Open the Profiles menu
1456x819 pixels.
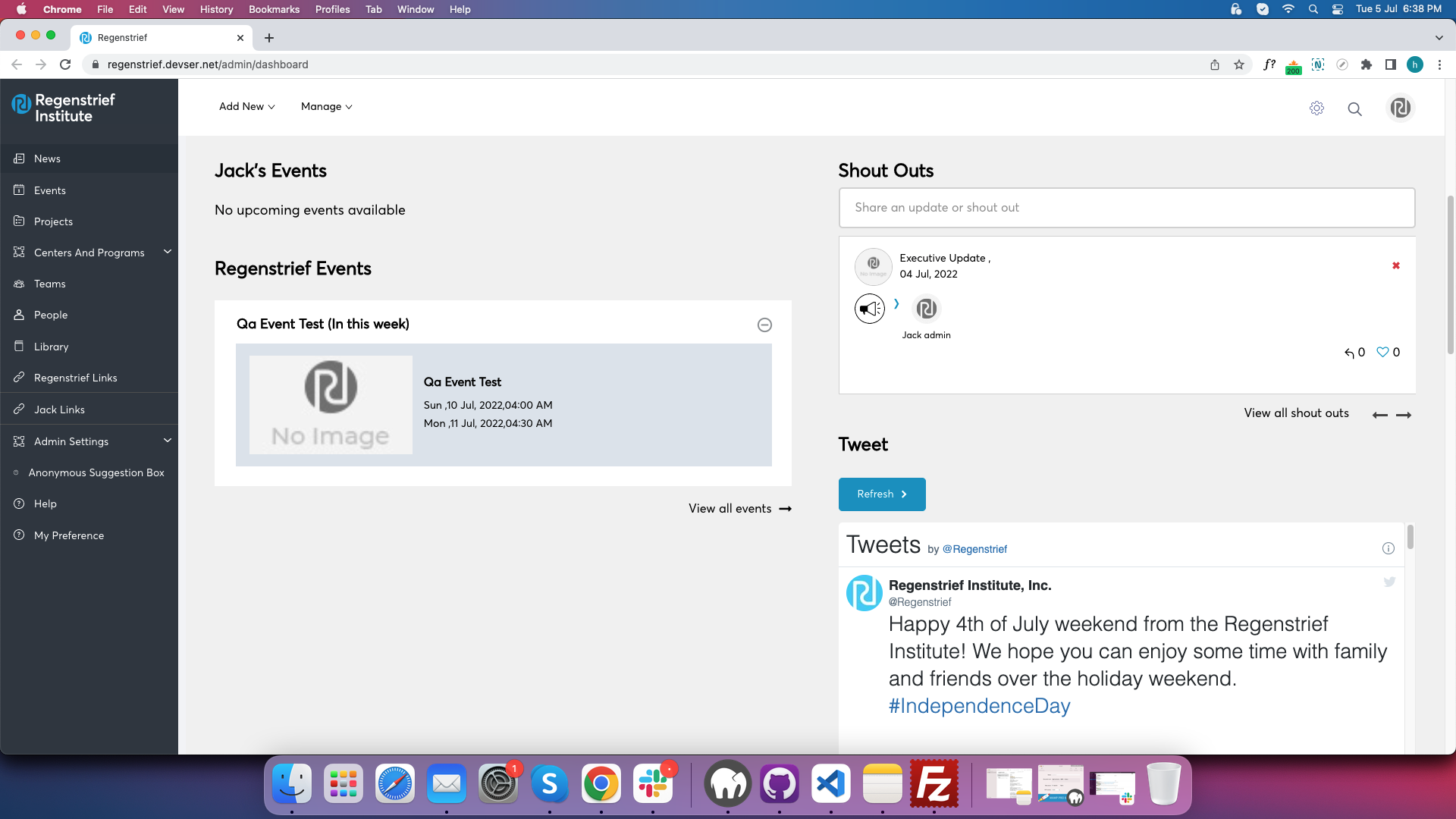tap(332, 9)
